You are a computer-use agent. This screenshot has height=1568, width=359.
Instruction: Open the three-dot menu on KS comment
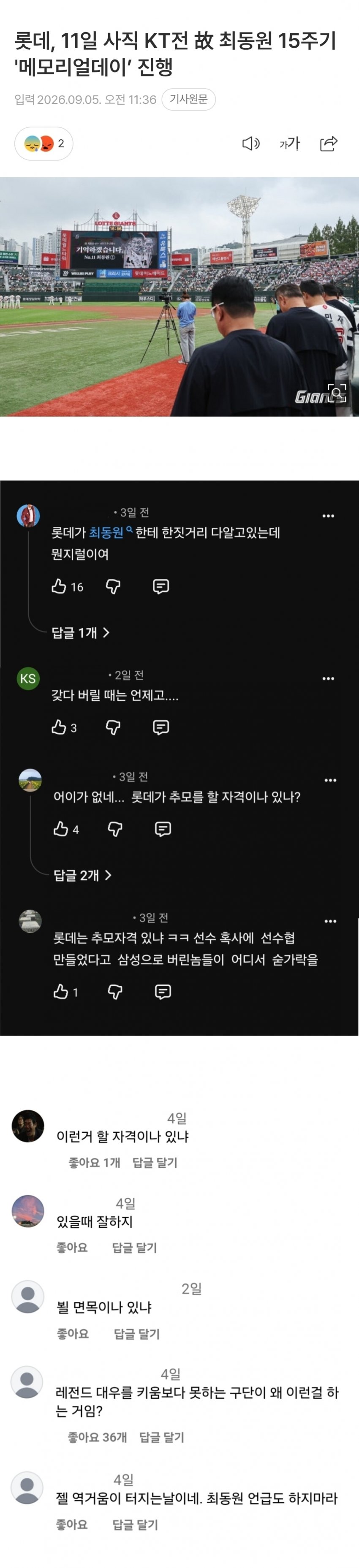328,678
